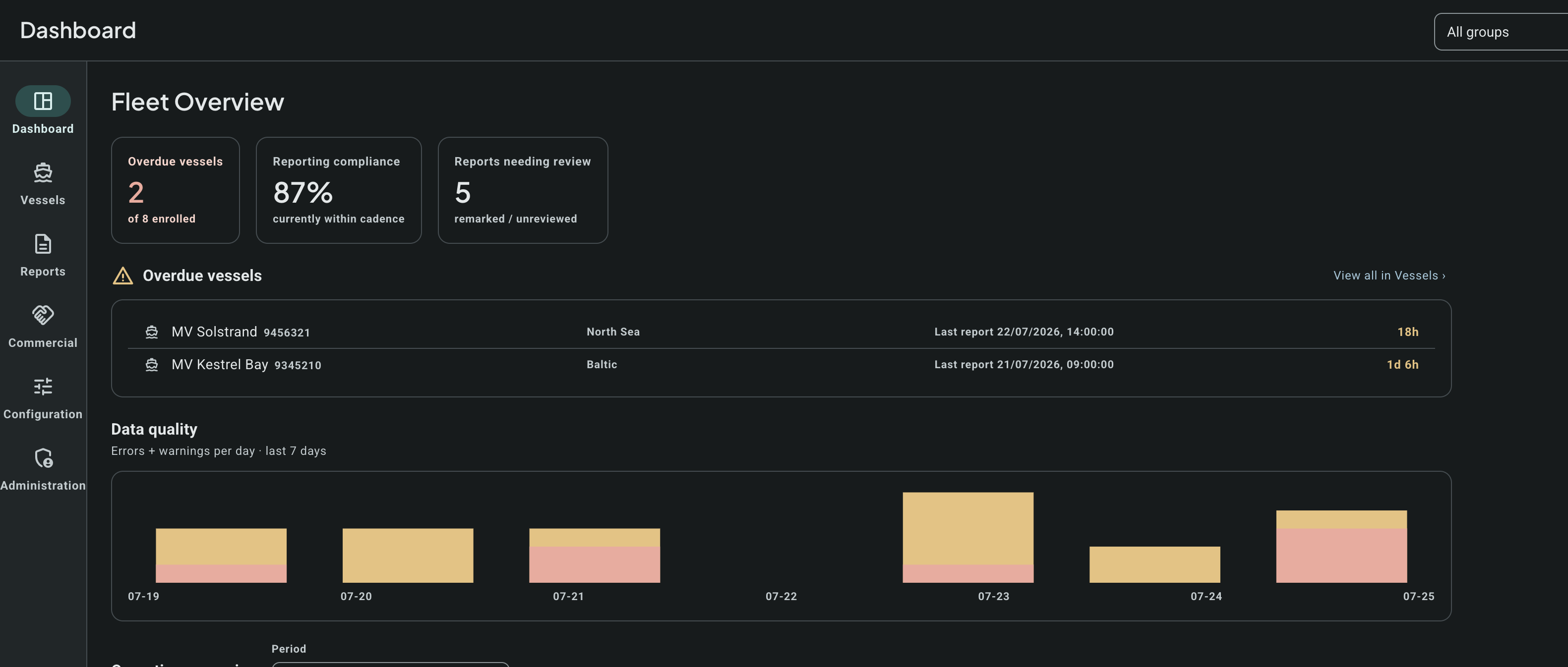This screenshot has width=1568, height=667.
Task: Click the 07-21 errors bar segment
Action: [x=595, y=564]
